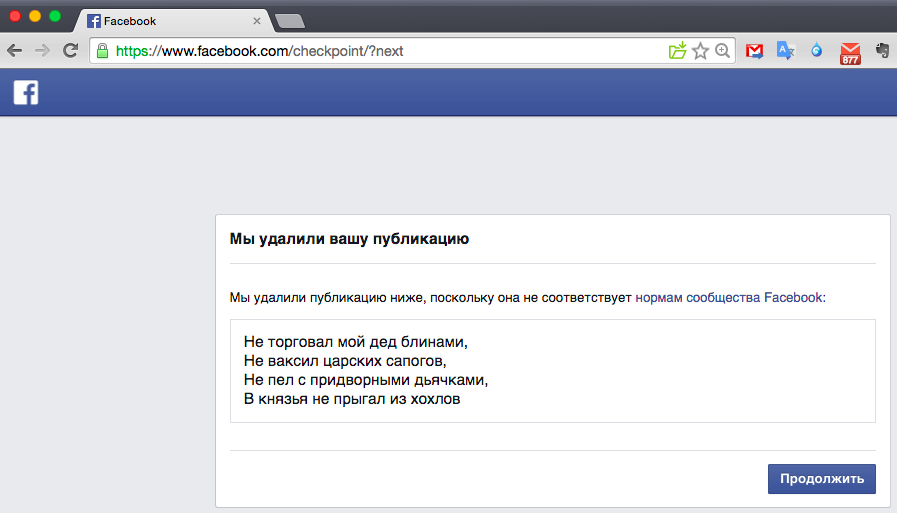Open the zoom magnifier icon in address bar
Viewport: 897px width, 513px height.
click(722, 50)
